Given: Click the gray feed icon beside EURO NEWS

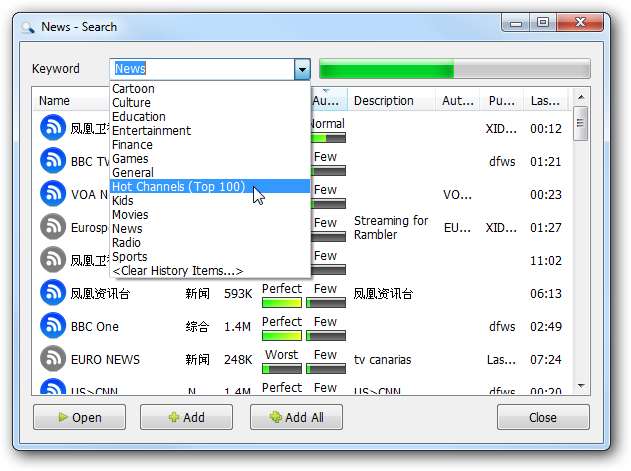Looking at the screenshot, I should [53, 359].
